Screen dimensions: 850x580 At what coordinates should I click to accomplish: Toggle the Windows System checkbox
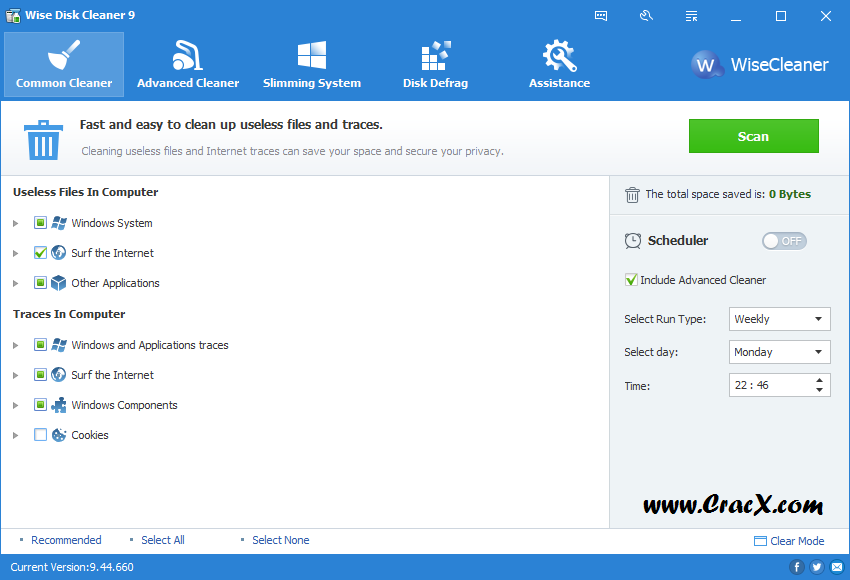tap(40, 223)
